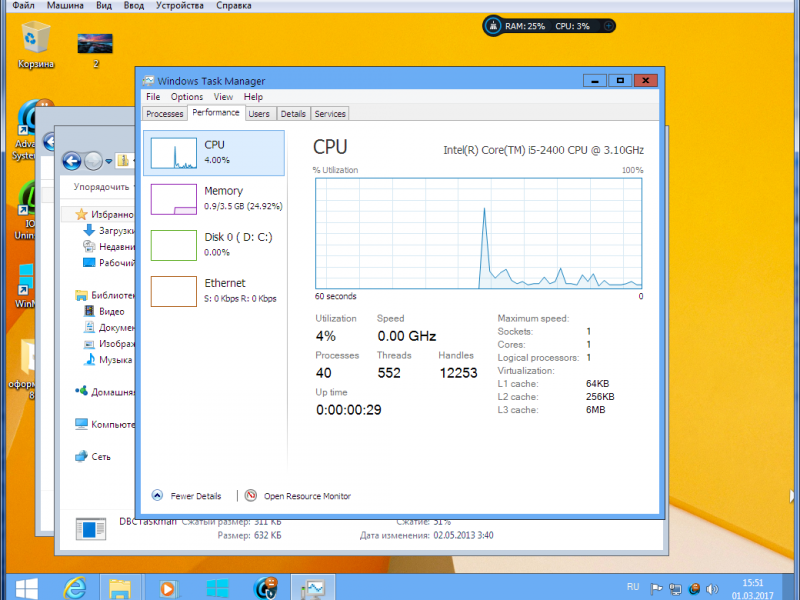Switch to the Processes tab

point(164,114)
